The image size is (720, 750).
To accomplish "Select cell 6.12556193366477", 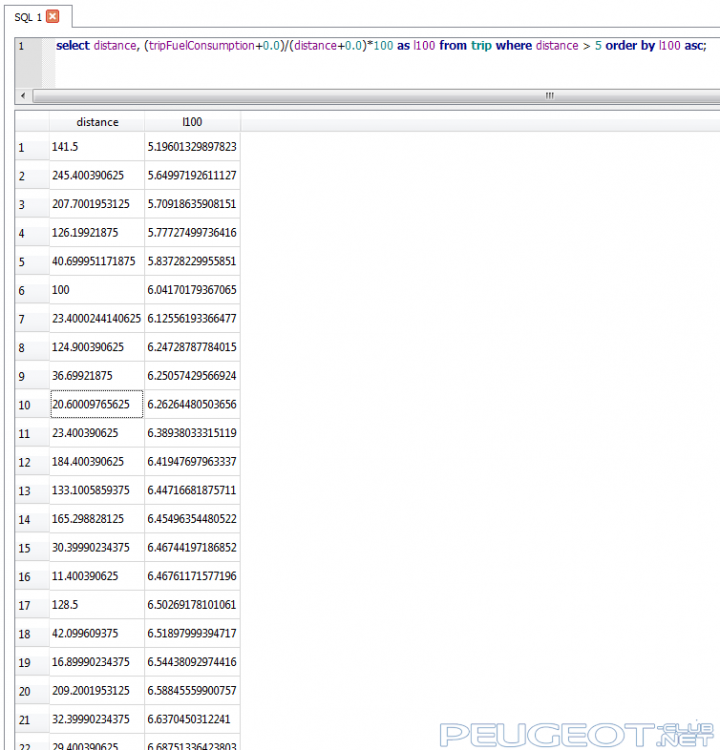I will click(x=192, y=319).
